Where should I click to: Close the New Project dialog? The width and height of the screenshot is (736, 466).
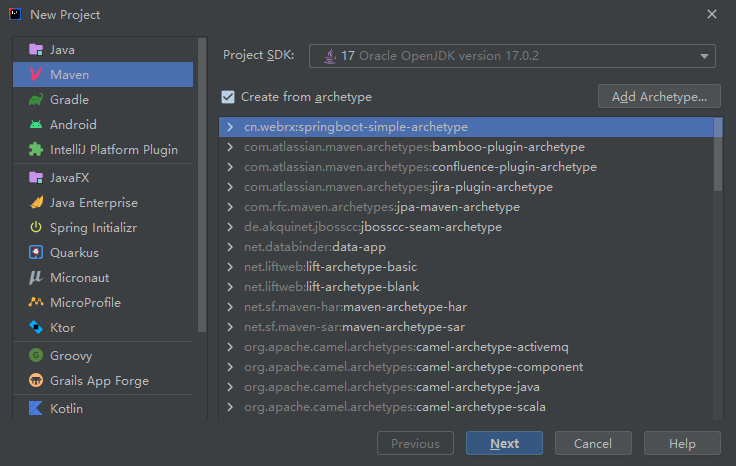tap(712, 15)
